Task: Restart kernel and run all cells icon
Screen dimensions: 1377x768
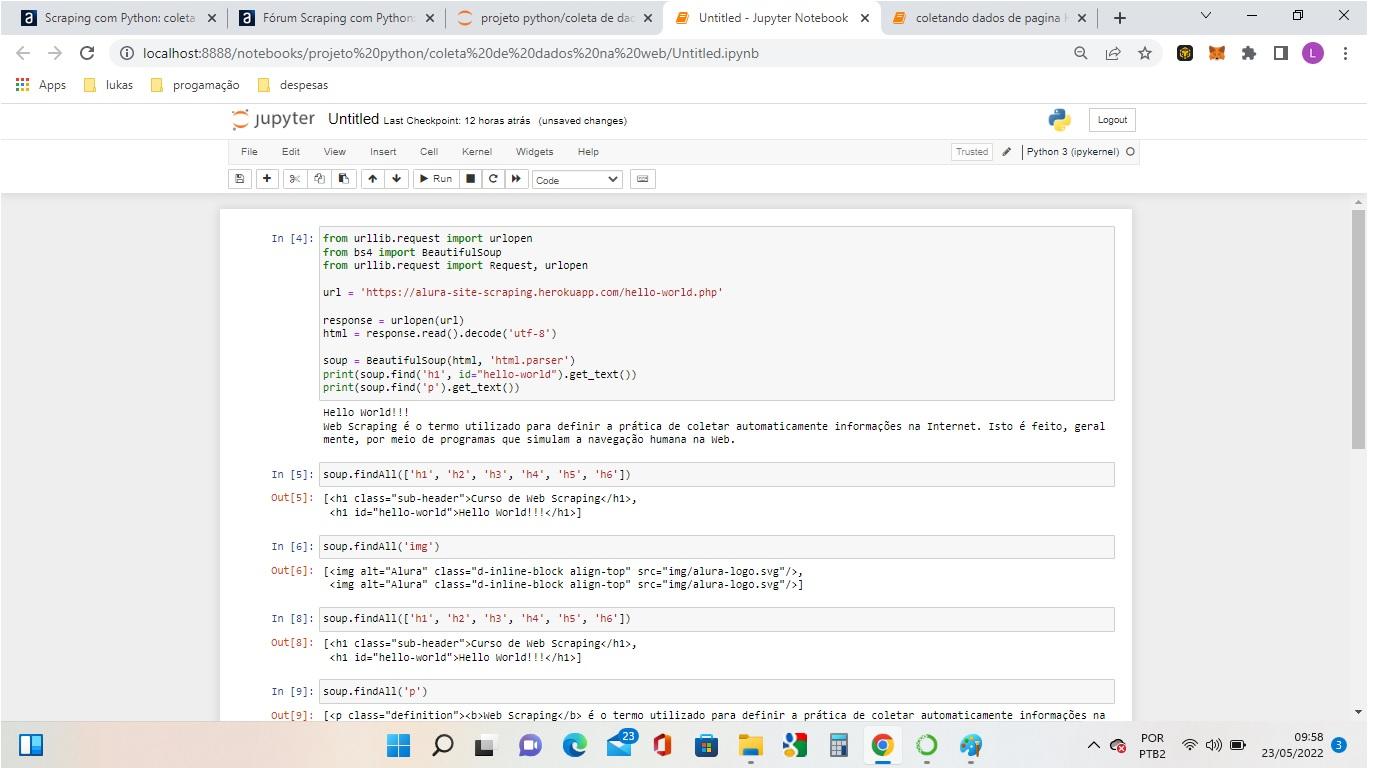Action: tap(516, 179)
